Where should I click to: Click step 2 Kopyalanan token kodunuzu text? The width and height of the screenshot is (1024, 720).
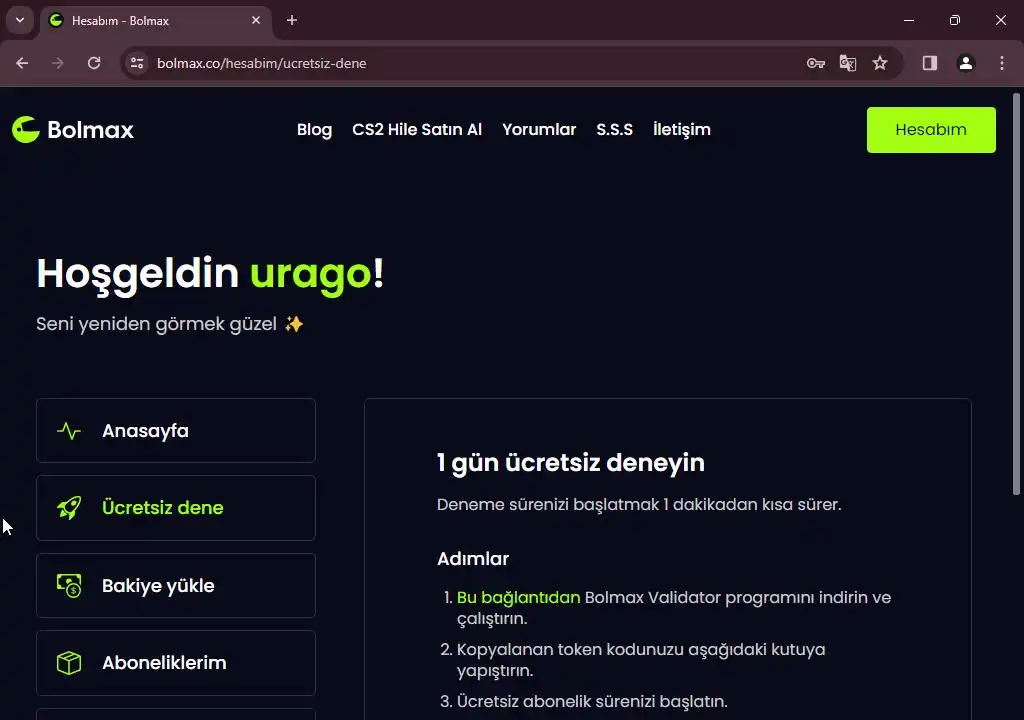click(x=641, y=660)
